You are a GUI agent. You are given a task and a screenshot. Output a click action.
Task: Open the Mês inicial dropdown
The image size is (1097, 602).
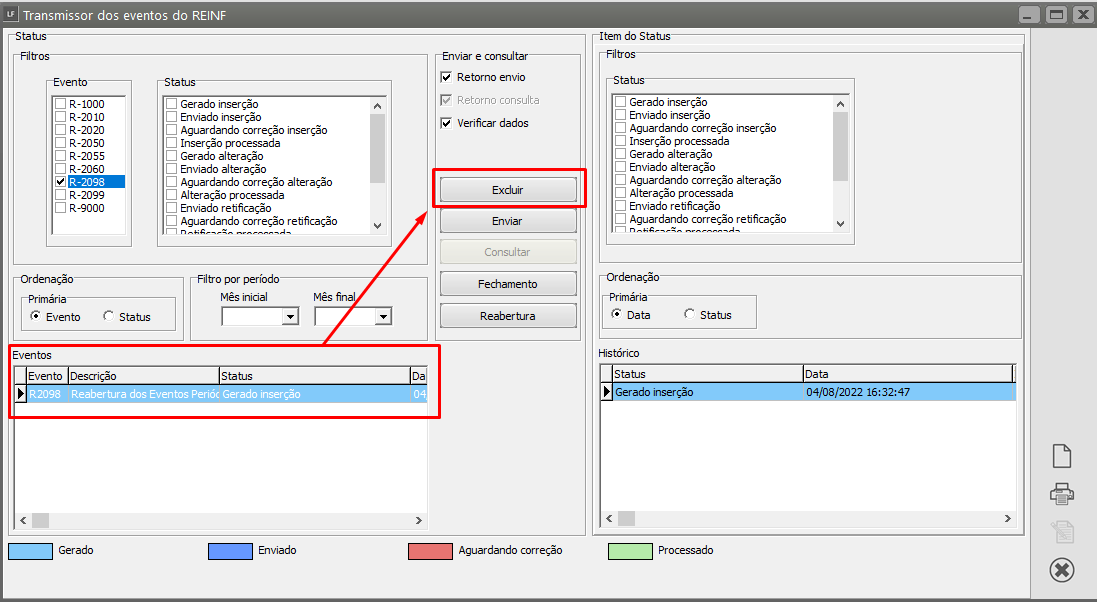290,317
